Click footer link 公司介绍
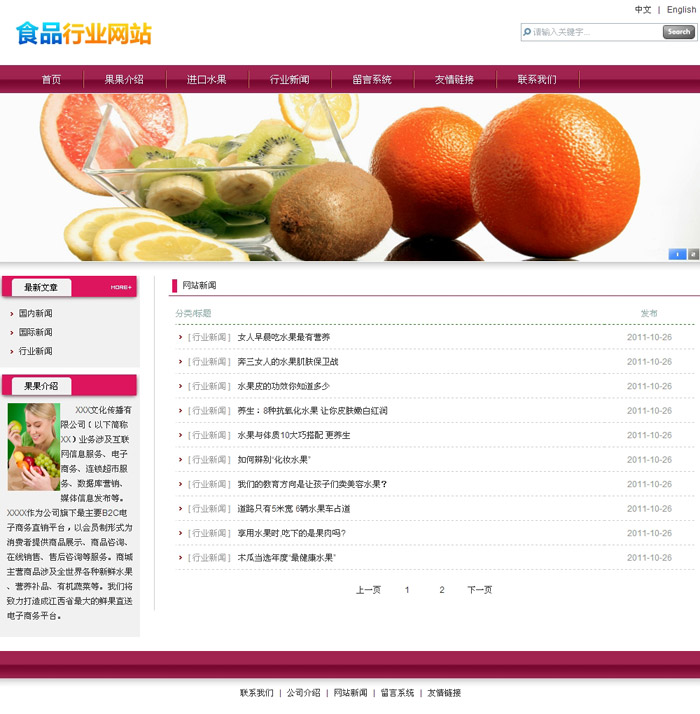The width and height of the screenshot is (700, 714). pyautogui.click(x=303, y=693)
